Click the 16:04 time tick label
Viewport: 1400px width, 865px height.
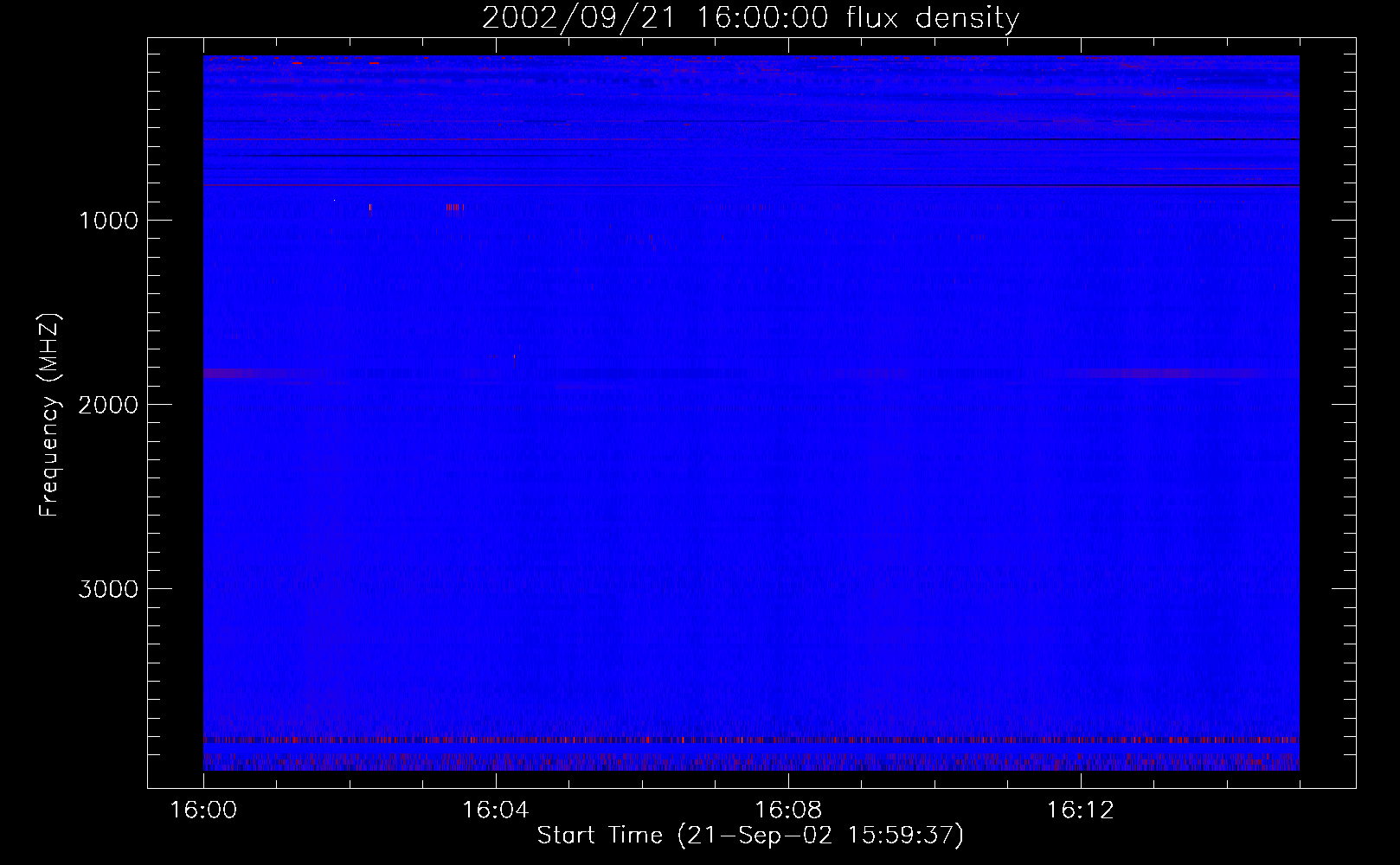(496, 811)
